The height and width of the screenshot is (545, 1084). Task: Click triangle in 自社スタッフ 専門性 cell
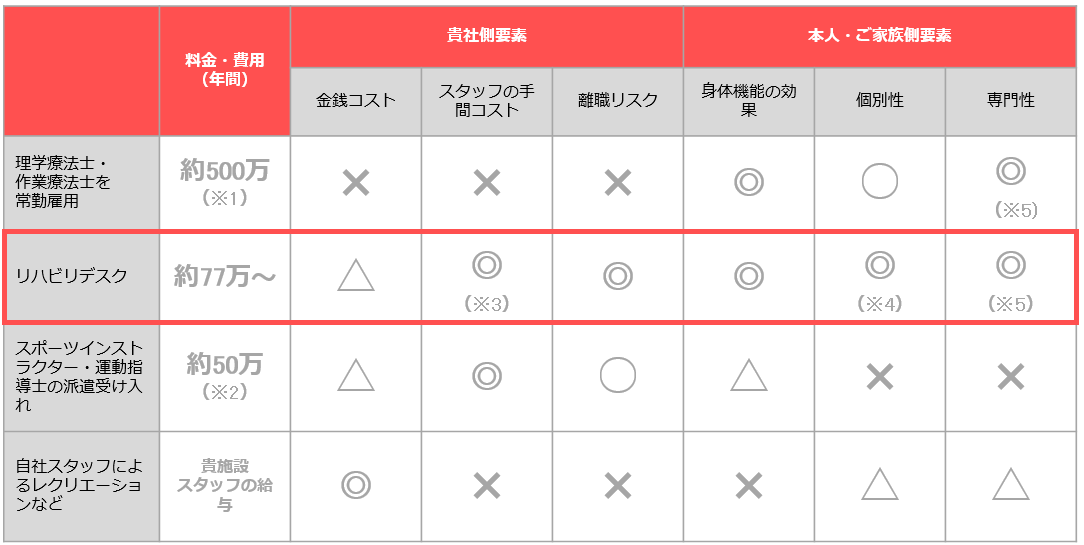(1011, 485)
